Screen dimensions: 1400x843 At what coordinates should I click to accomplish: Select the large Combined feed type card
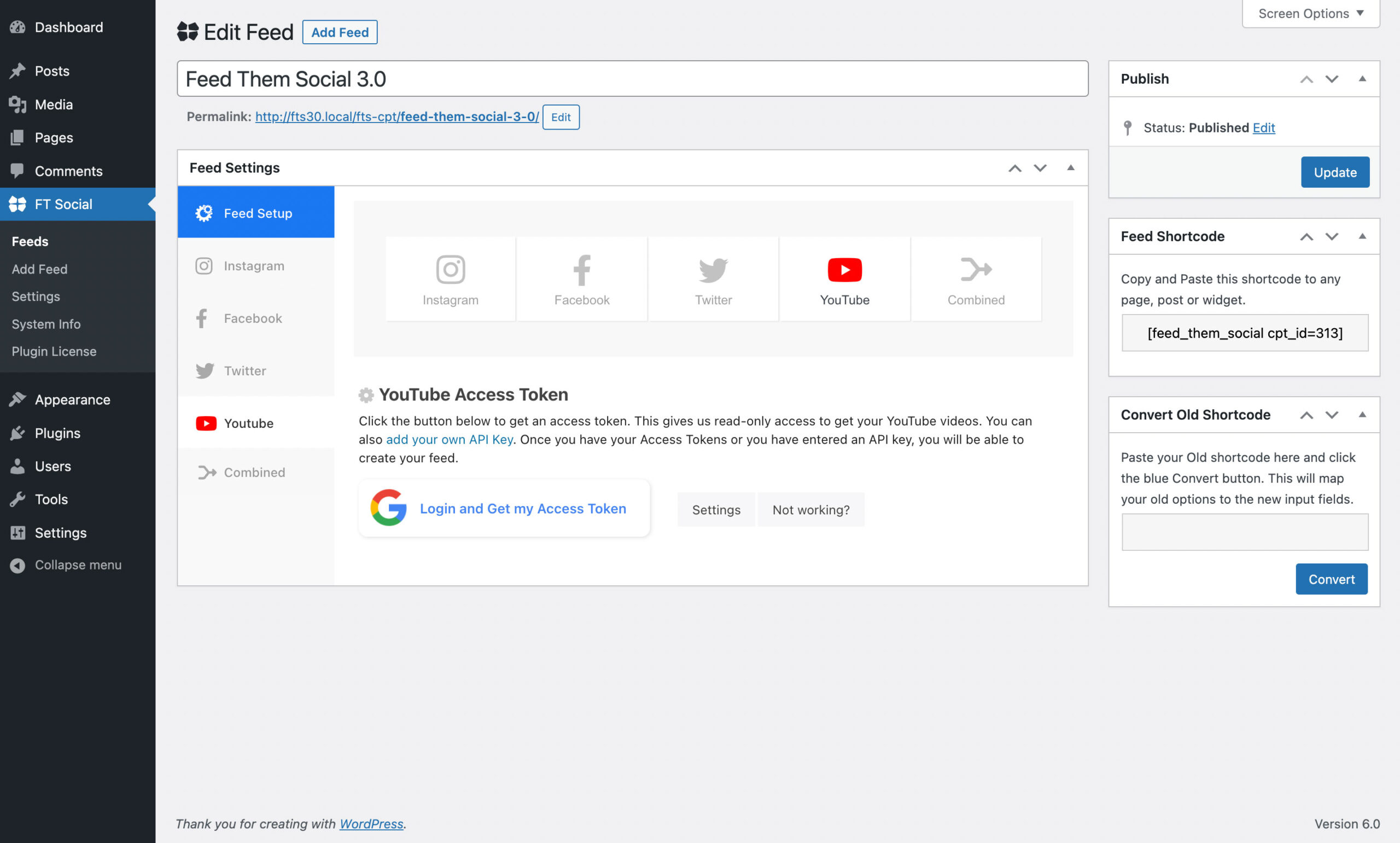tap(976, 279)
